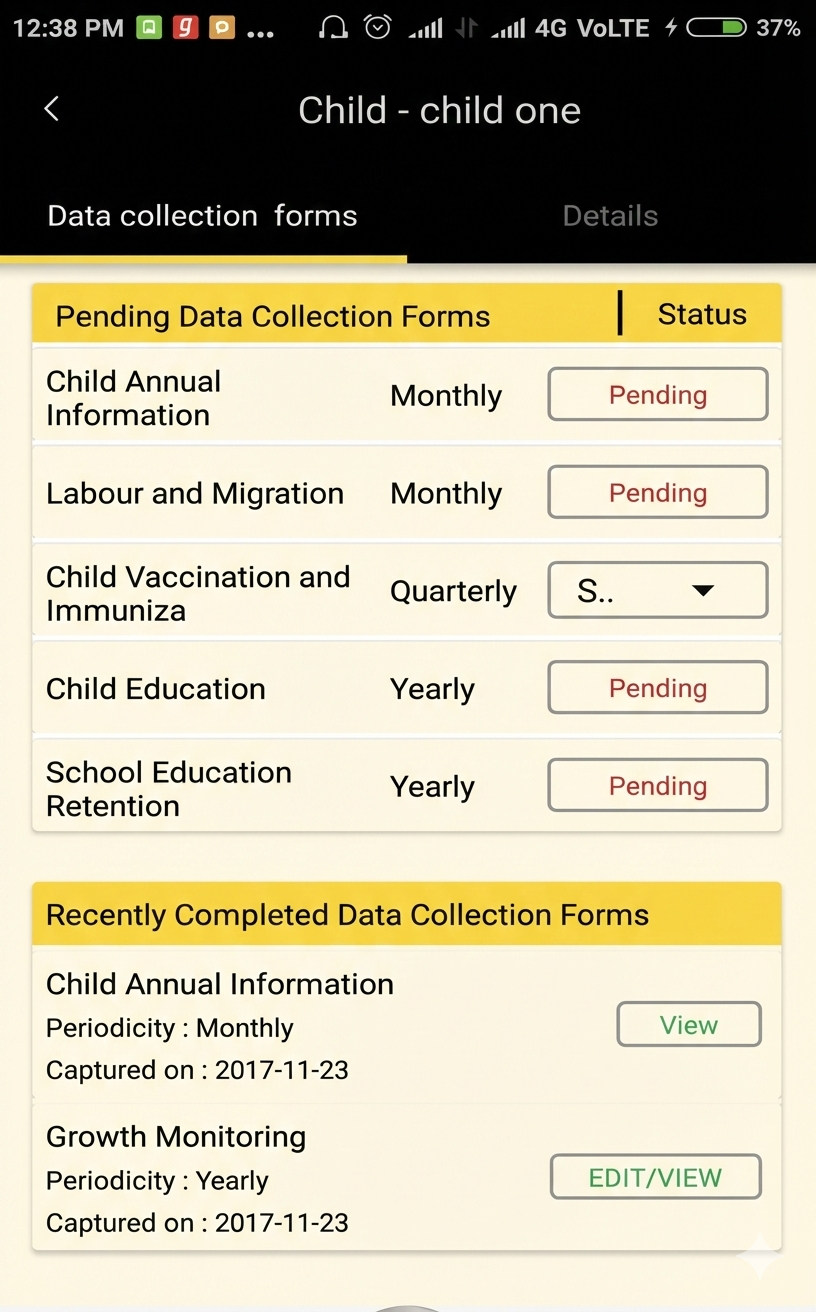Tap the red 'g' notification icon
816x1312 pixels.
[x=185, y=28]
